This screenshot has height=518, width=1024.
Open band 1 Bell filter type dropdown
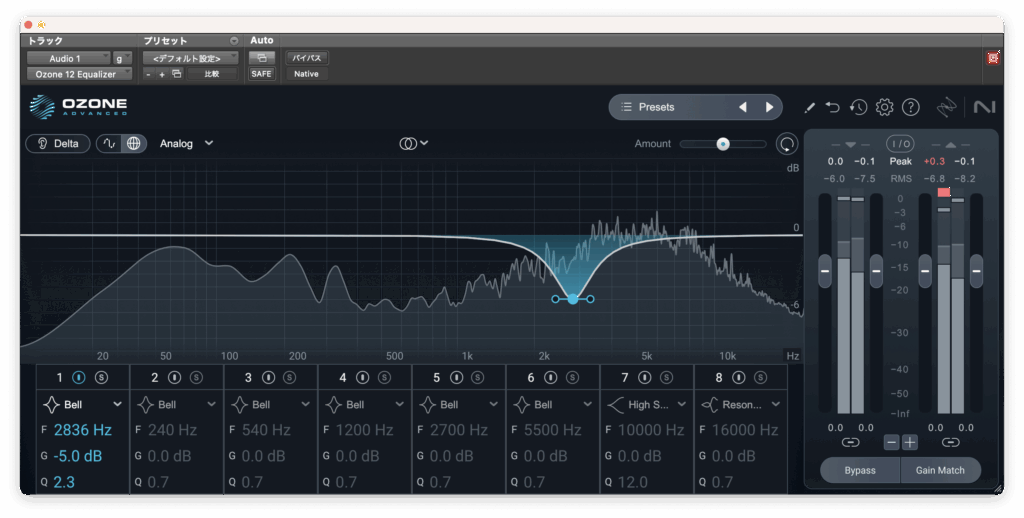pyautogui.click(x=118, y=405)
